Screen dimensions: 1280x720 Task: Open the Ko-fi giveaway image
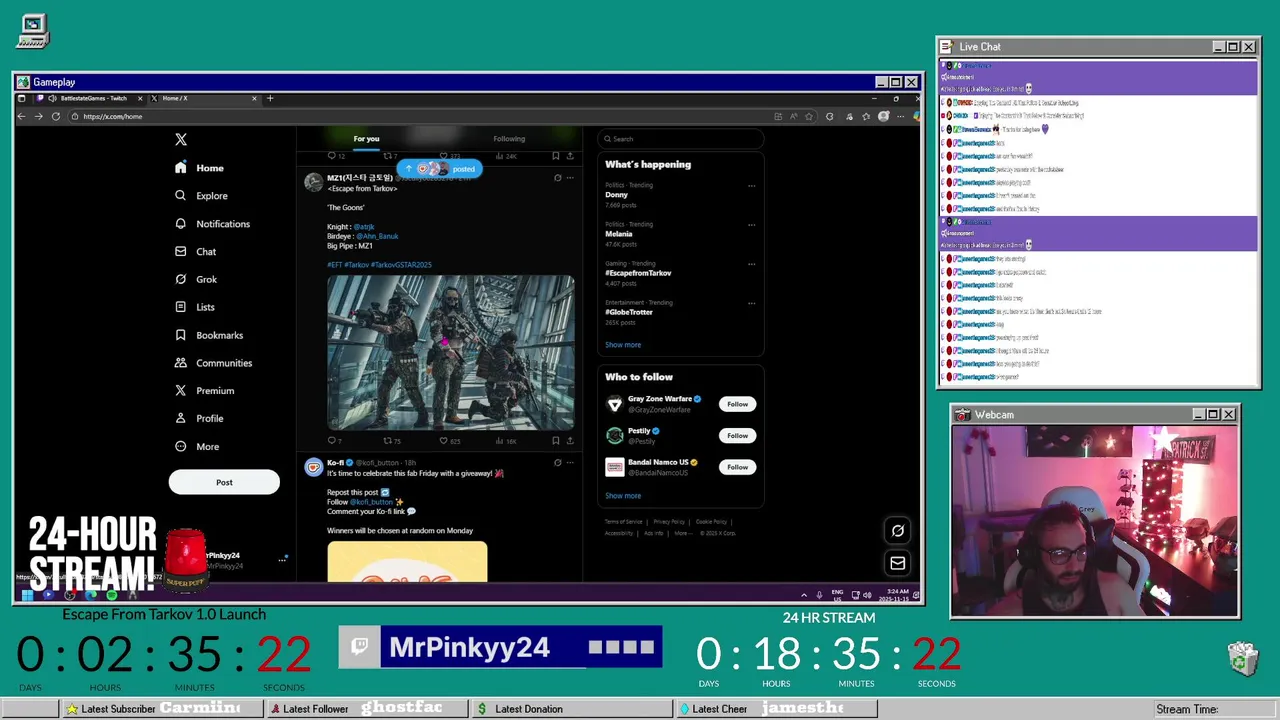(x=407, y=562)
